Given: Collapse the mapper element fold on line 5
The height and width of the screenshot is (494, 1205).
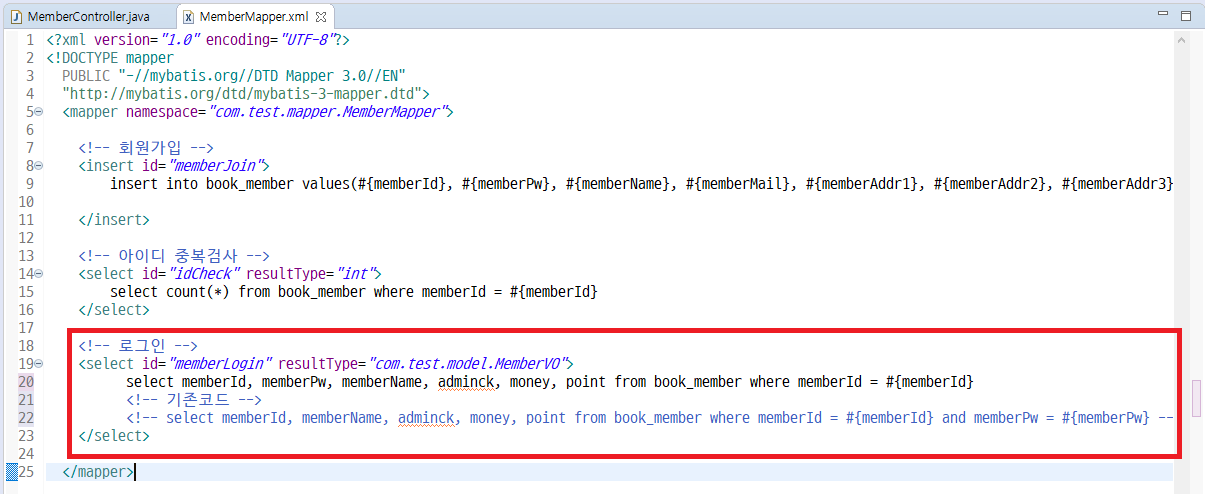Looking at the screenshot, I should (39, 112).
